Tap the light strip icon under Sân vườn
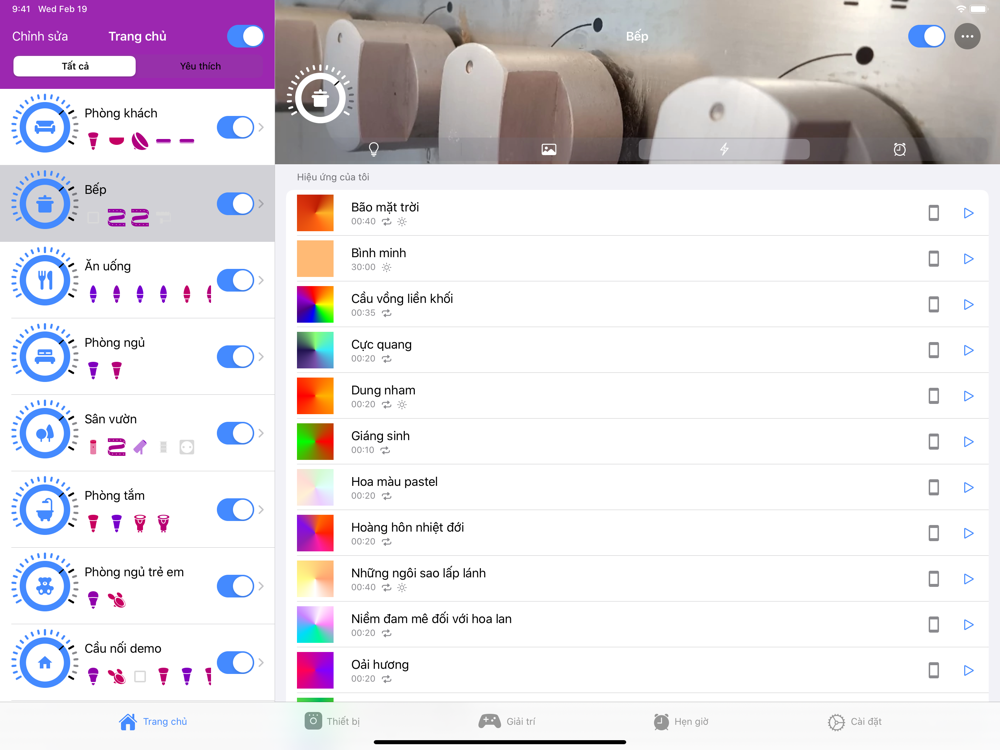This screenshot has width=1000, height=750. (x=116, y=447)
